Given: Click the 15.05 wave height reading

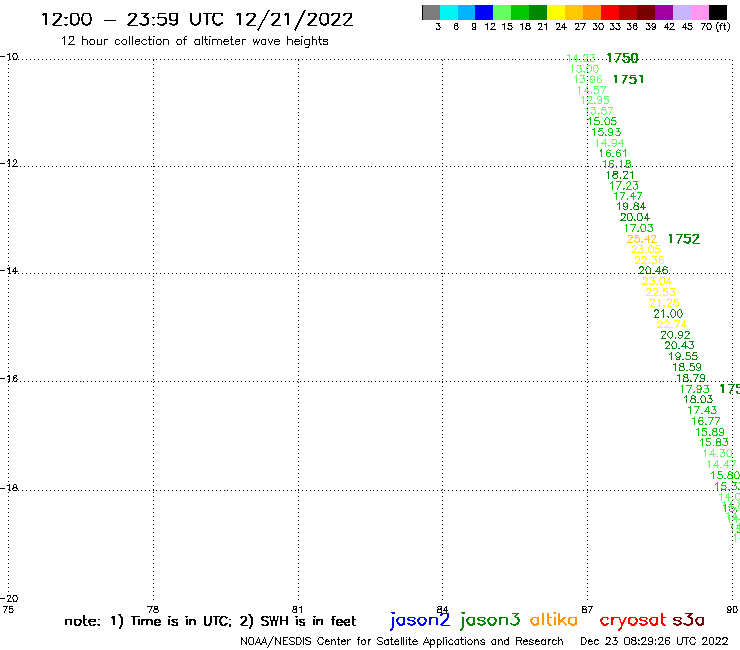Looking at the screenshot, I should [602, 121].
